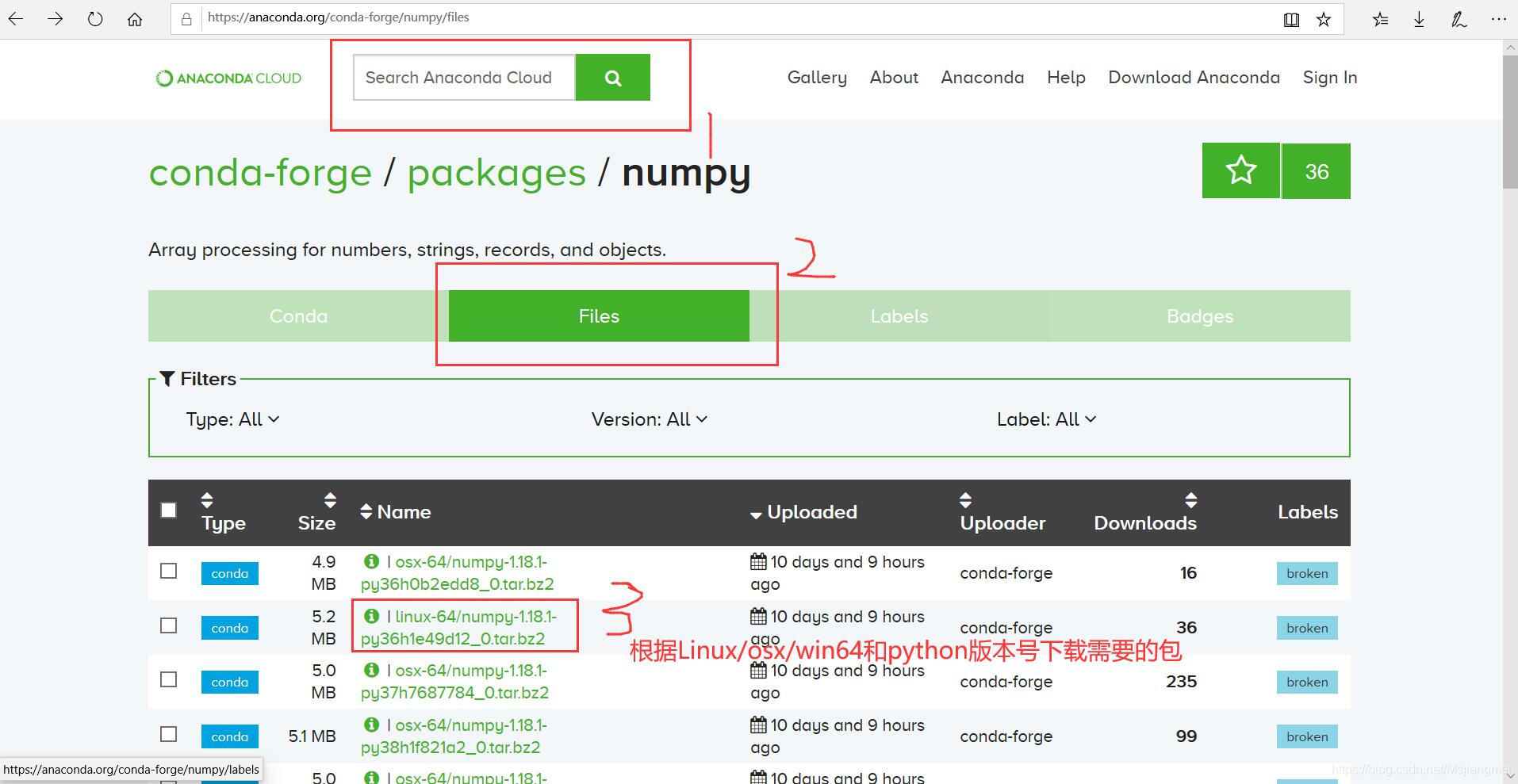The height and width of the screenshot is (784, 1518).
Task: Click conda-forge uploader in downloads 235 row
Action: (x=1006, y=682)
